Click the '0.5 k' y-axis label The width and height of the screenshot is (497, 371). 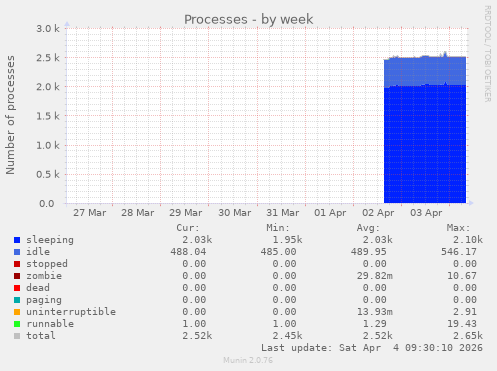pos(48,174)
